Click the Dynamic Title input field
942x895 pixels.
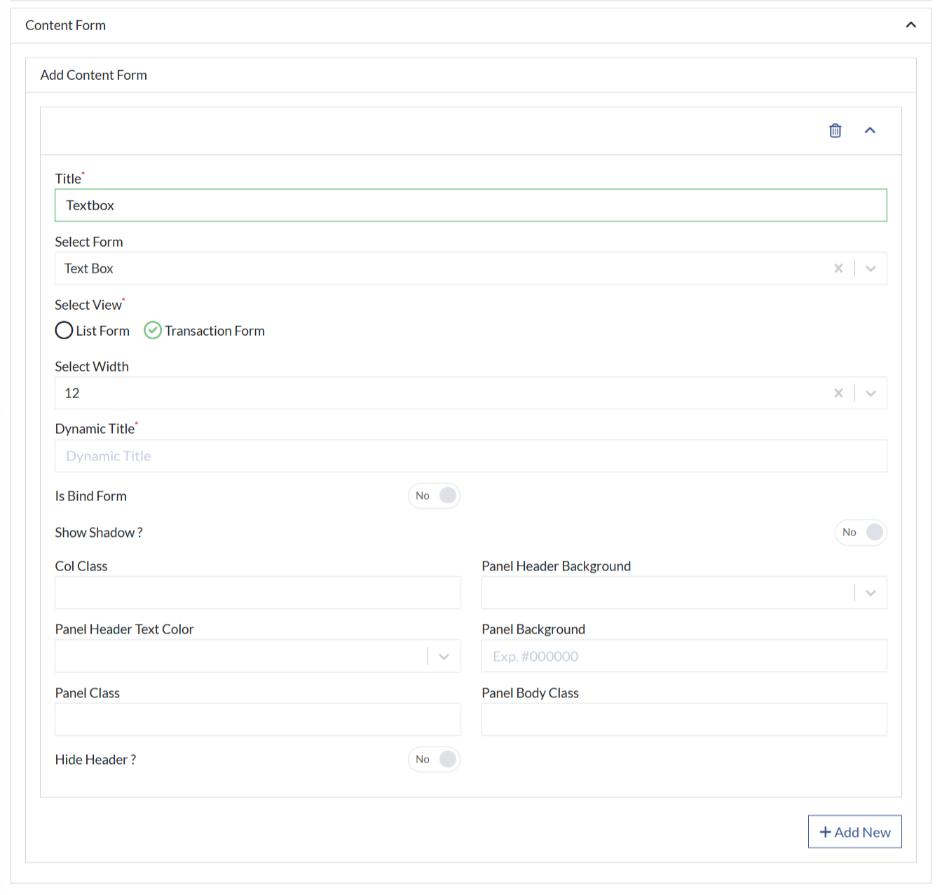[470, 456]
